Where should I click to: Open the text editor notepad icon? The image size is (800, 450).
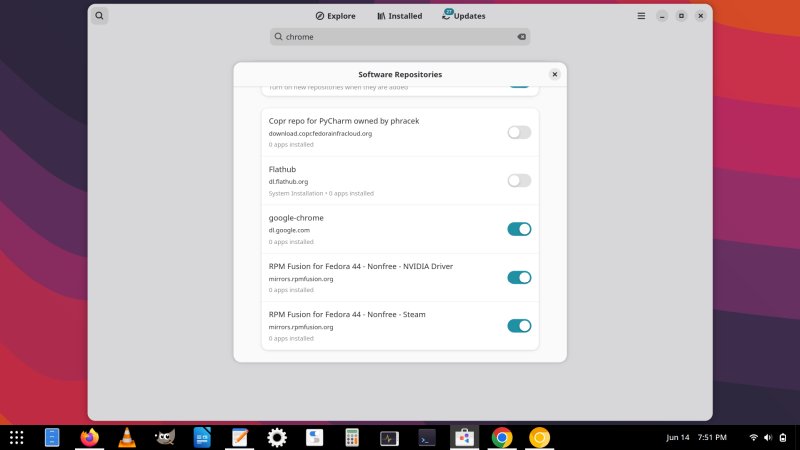pos(239,438)
